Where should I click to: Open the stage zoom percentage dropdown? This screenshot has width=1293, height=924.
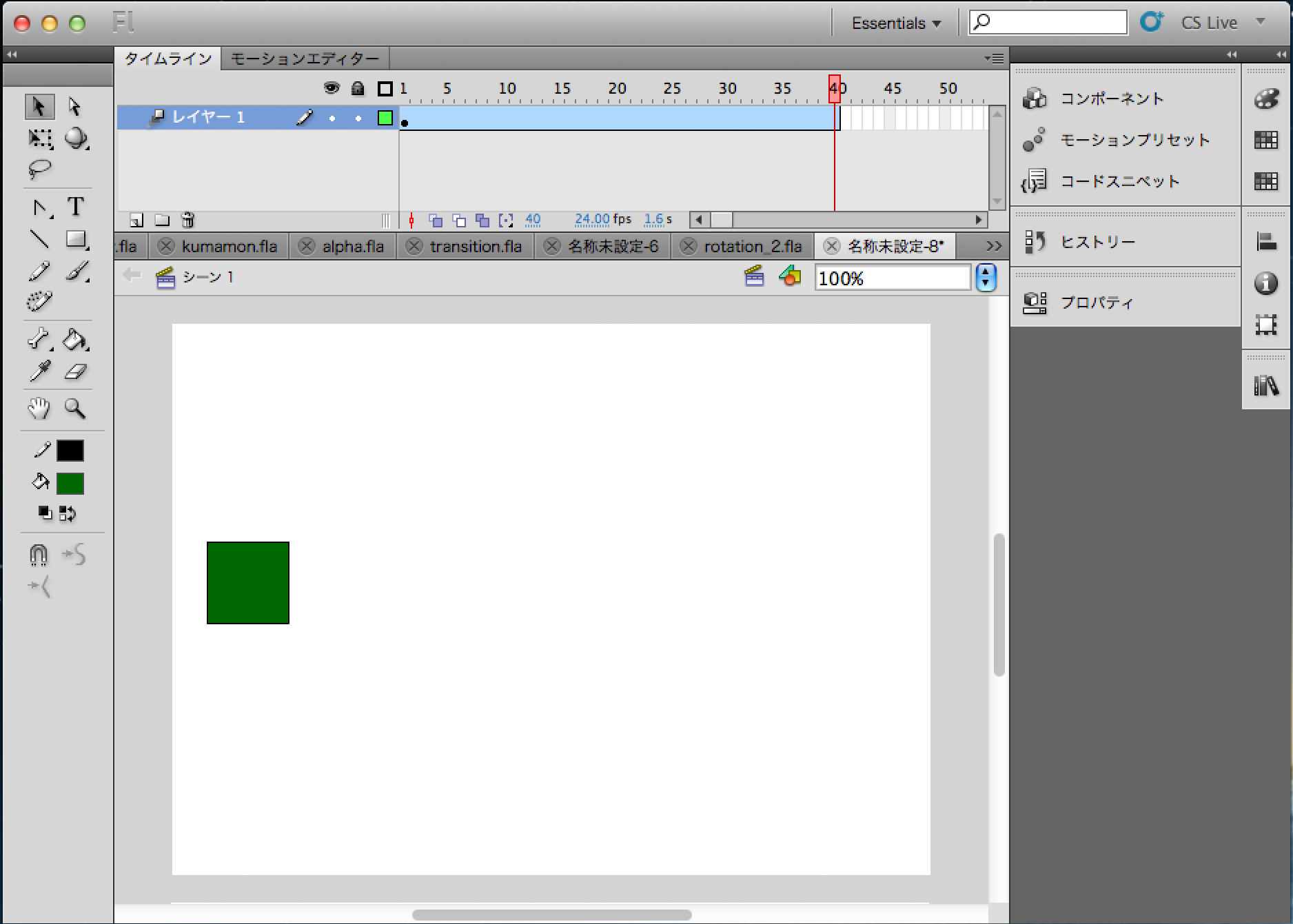tap(986, 278)
